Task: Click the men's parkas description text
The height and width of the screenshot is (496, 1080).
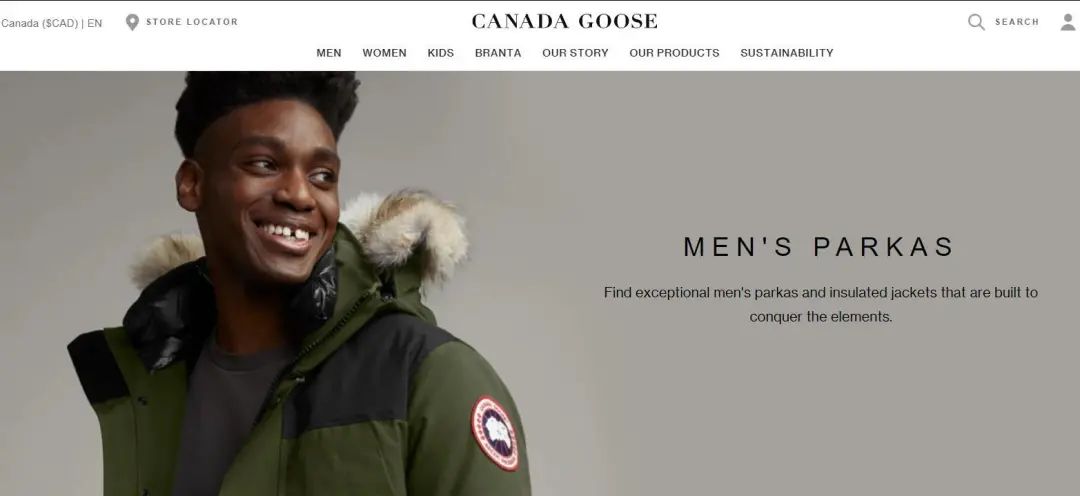Action: pos(820,304)
